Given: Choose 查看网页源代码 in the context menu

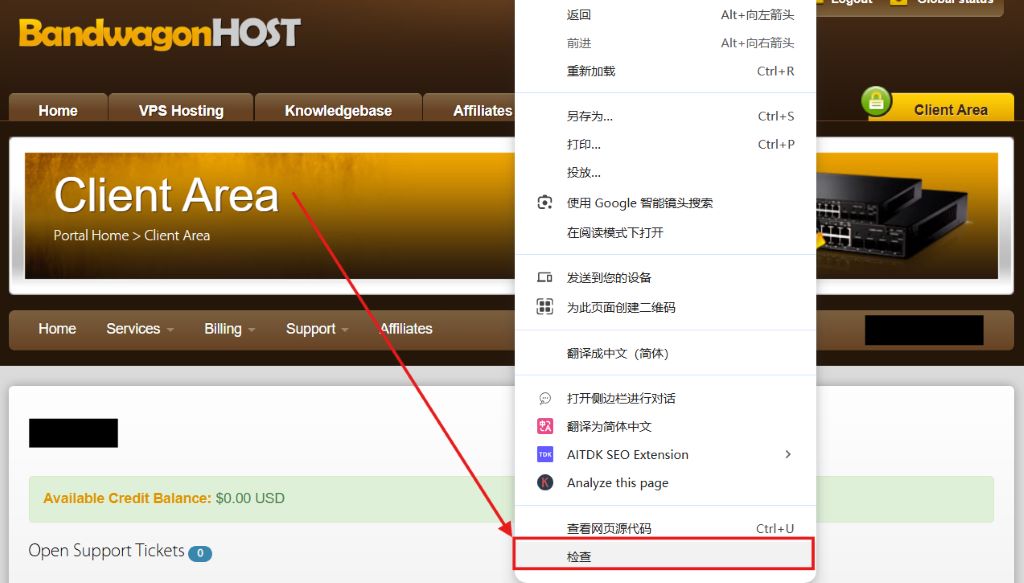Looking at the screenshot, I should [608, 528].
